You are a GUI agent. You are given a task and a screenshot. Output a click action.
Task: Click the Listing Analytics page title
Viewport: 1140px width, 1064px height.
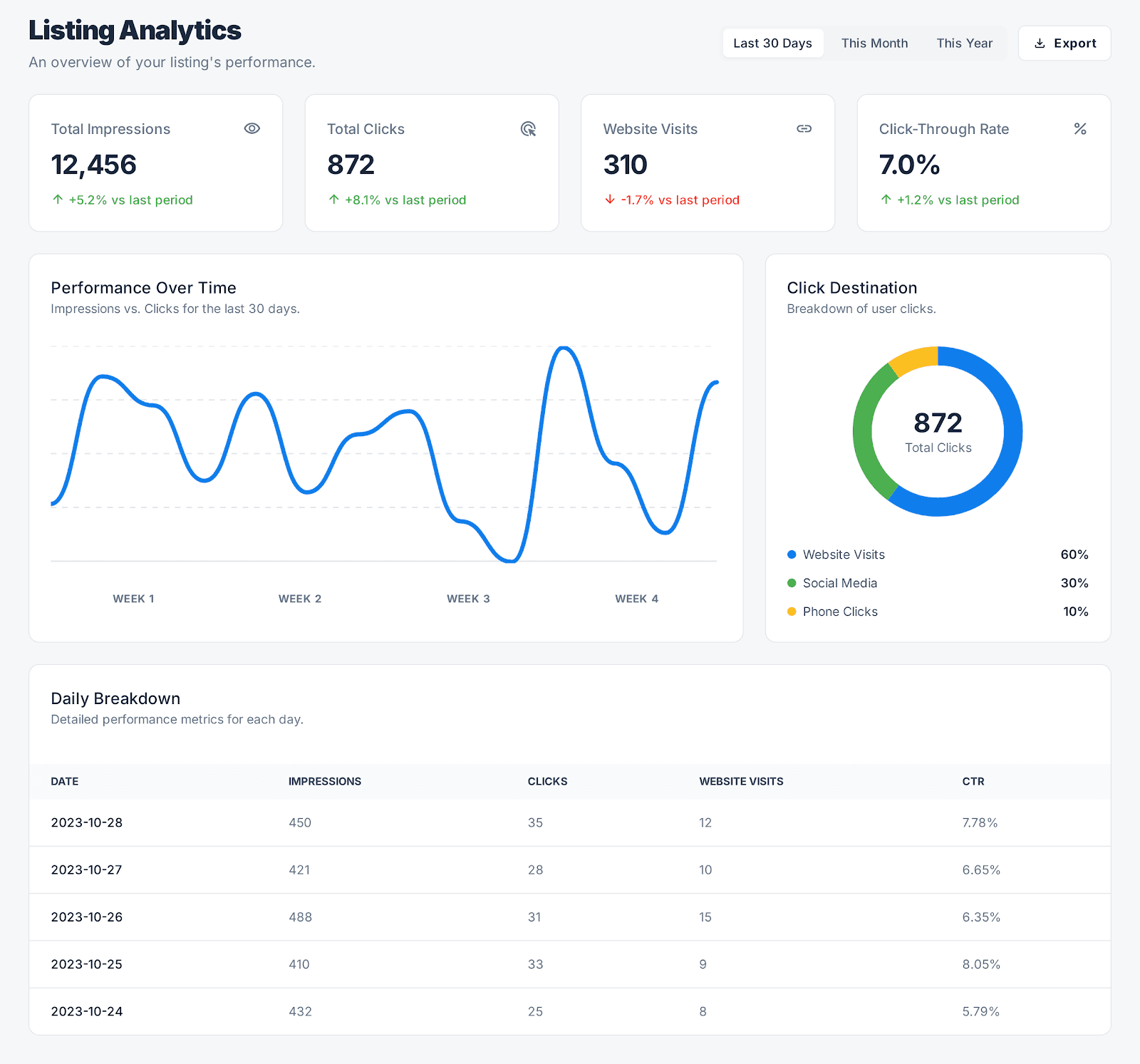135,30
